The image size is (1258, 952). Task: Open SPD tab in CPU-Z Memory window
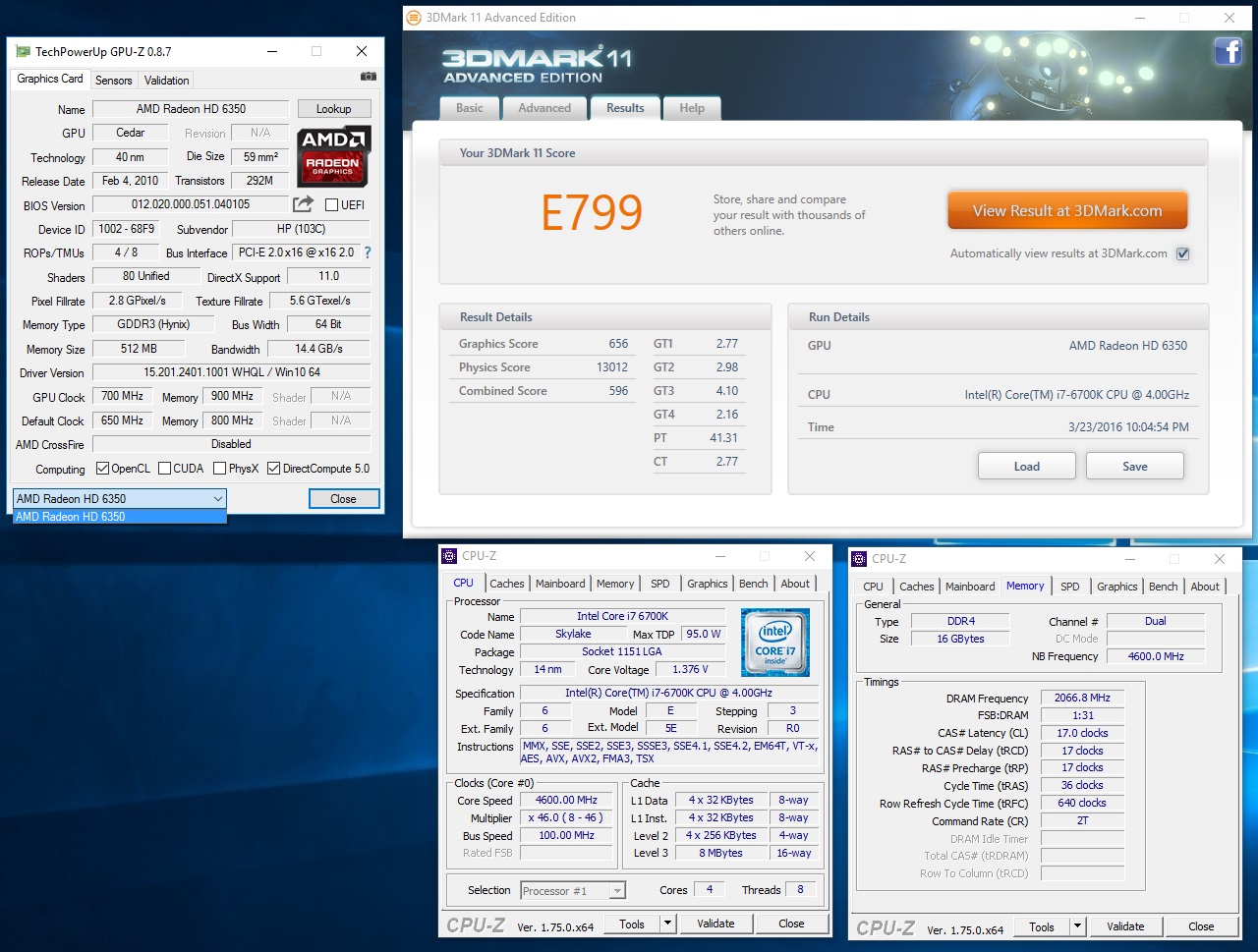(1070, 587)
